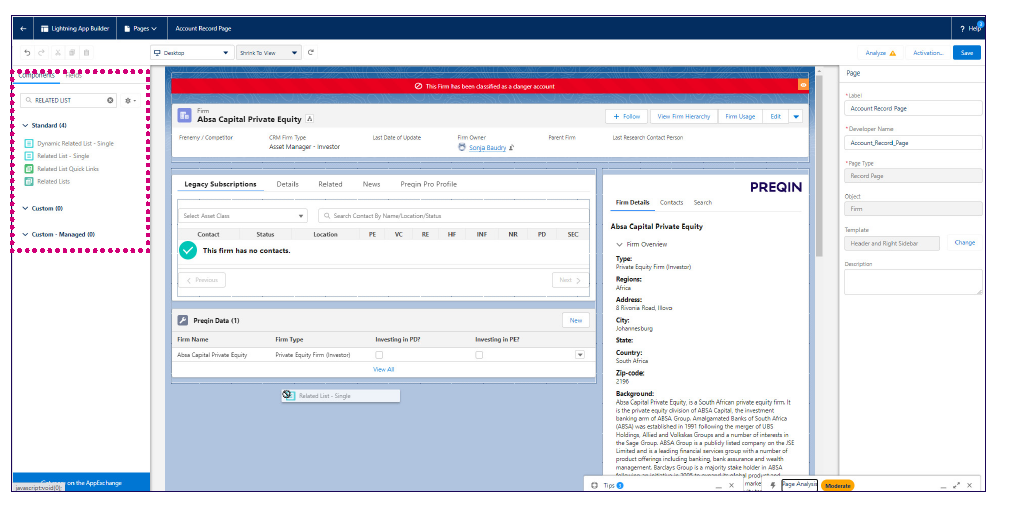Screen dimensions: 1015x507
Task: Open the Select Asset Class dropdown
Action: click(243, 216)
